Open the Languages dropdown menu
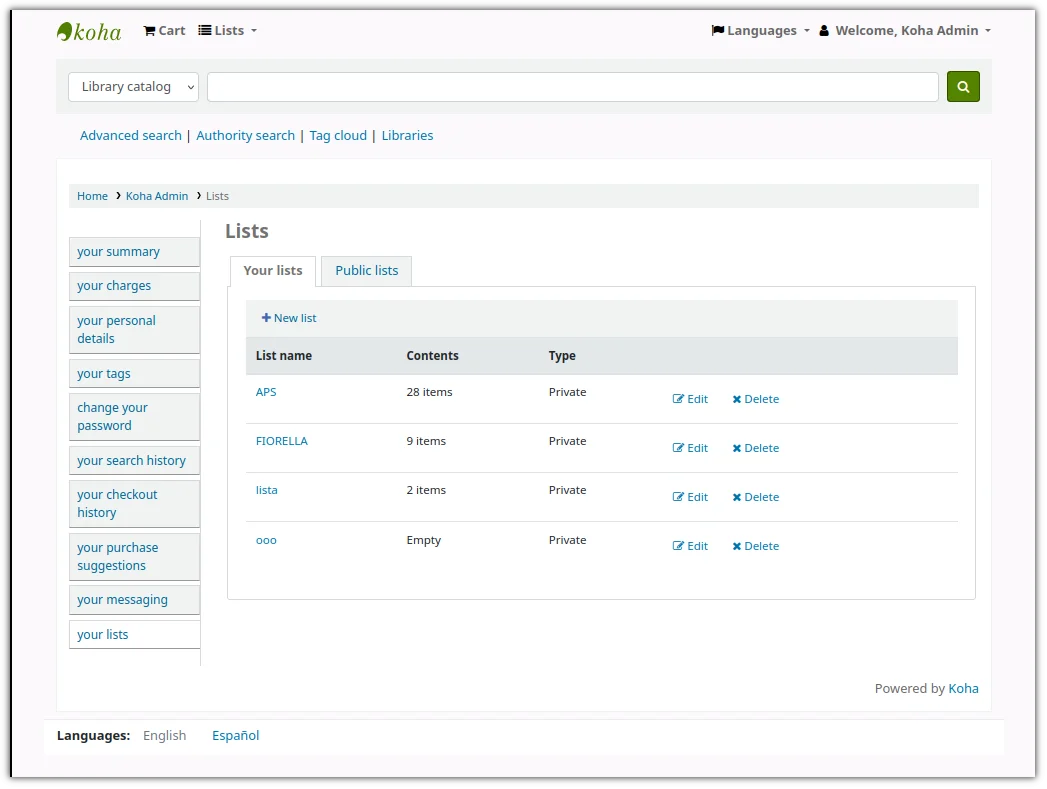The height and width of the screenshot is (789, 1047). click(761, 31)
